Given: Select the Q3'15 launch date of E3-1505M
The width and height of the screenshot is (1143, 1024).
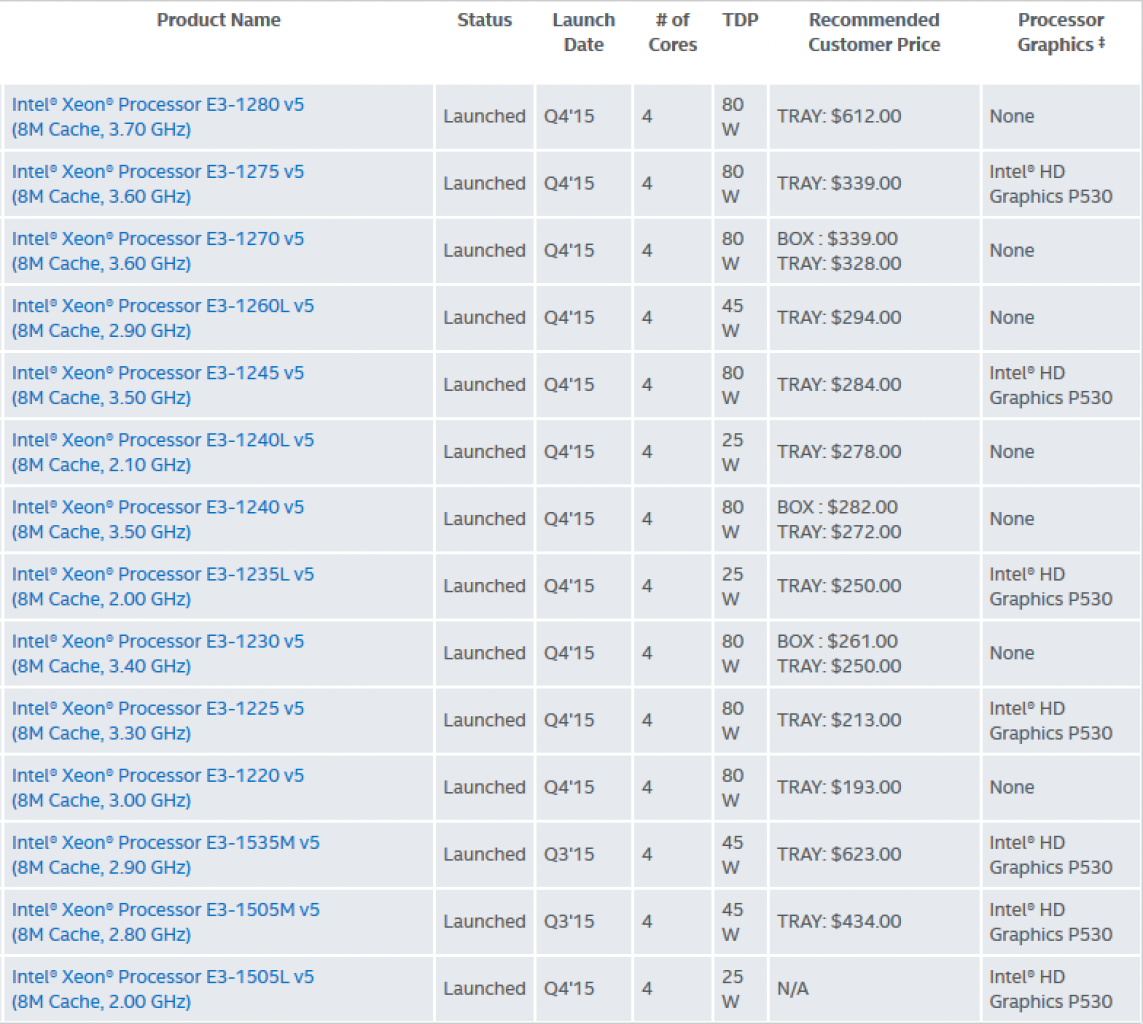Looking at the screenshot, I should pyautogui.click(x=569, y=921).
